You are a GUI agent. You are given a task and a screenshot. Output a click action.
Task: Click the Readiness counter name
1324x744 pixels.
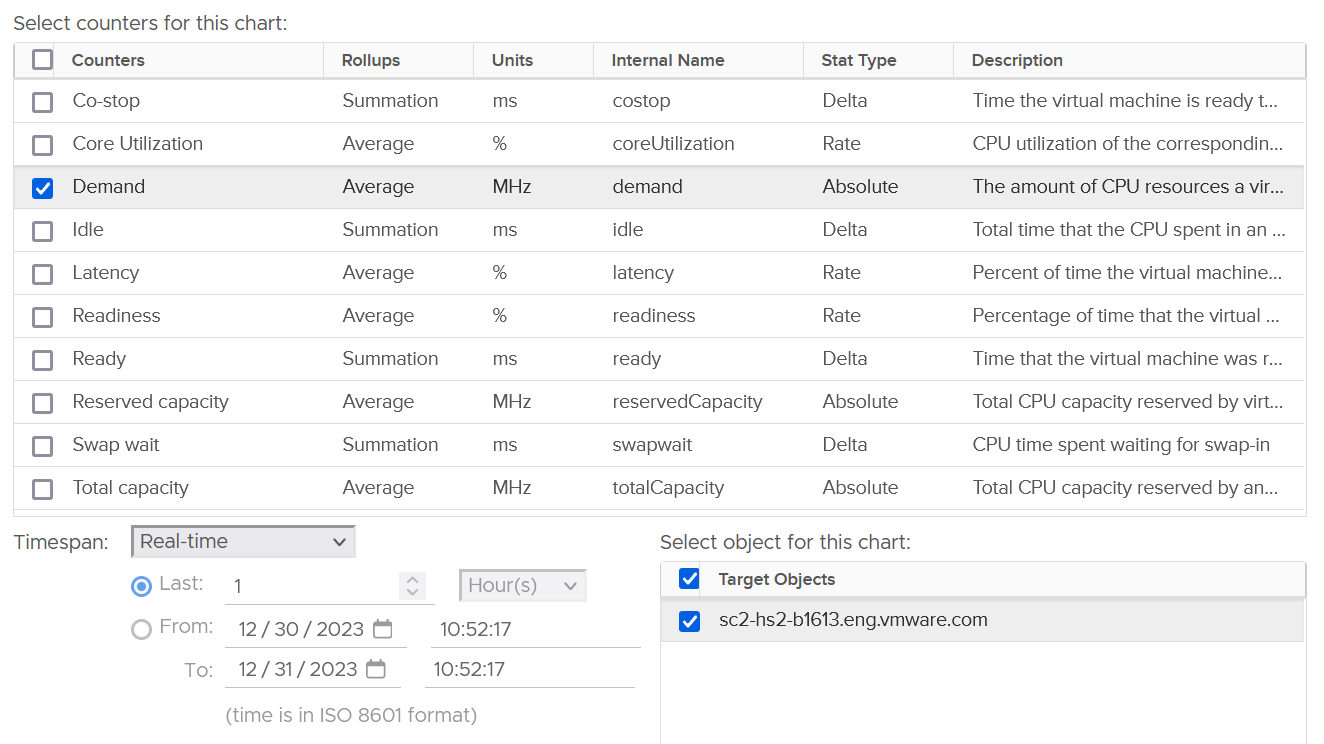click(116, 316)
